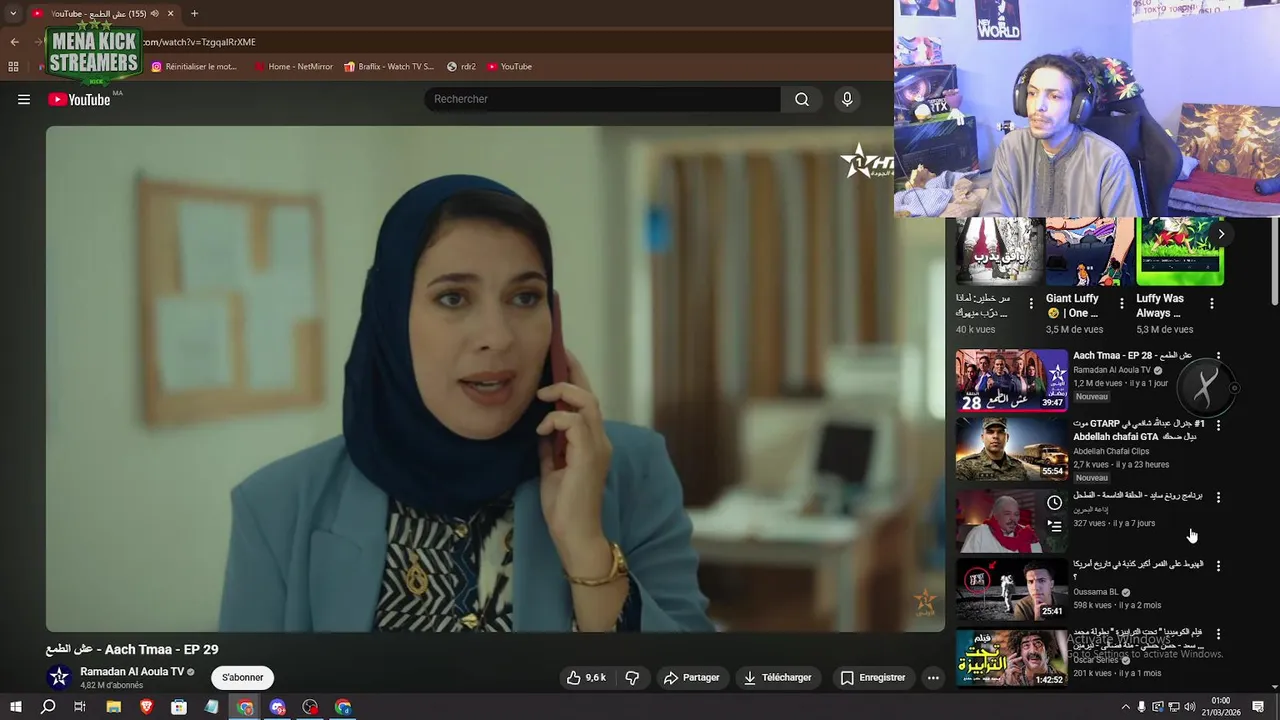The image size is (1280, 720).
Task: Show next shelf items with the right chevron
Action: pos(1221,234)
